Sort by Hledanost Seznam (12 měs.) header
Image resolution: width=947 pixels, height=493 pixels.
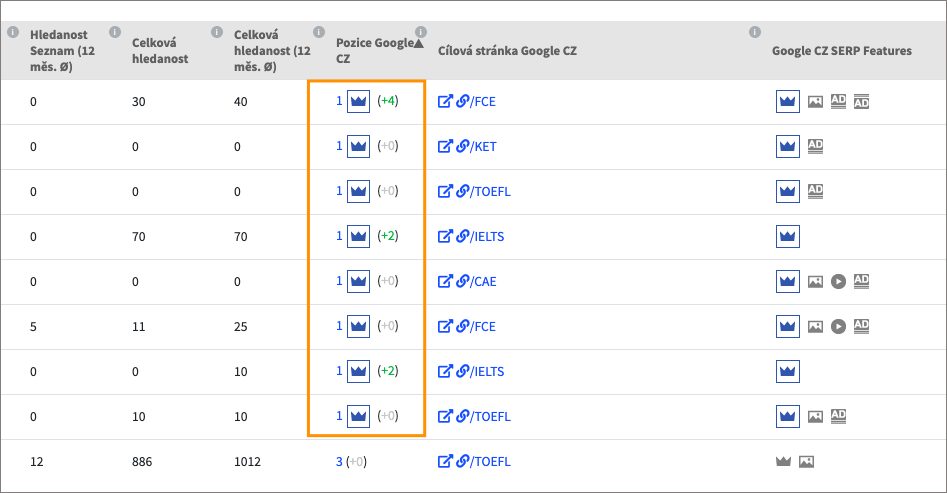[x=62, y=51]
